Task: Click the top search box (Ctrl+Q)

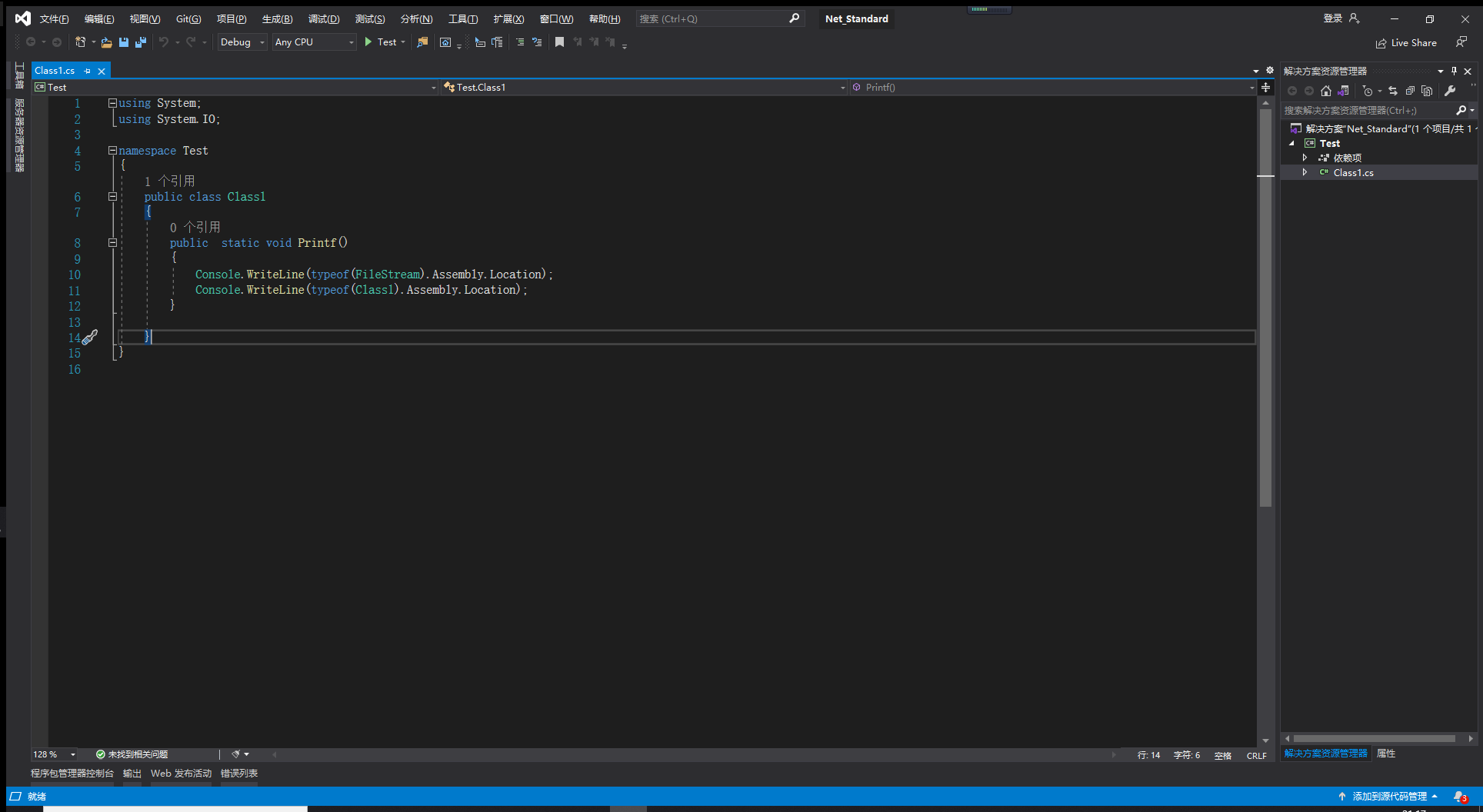Action: pos(719,18)
